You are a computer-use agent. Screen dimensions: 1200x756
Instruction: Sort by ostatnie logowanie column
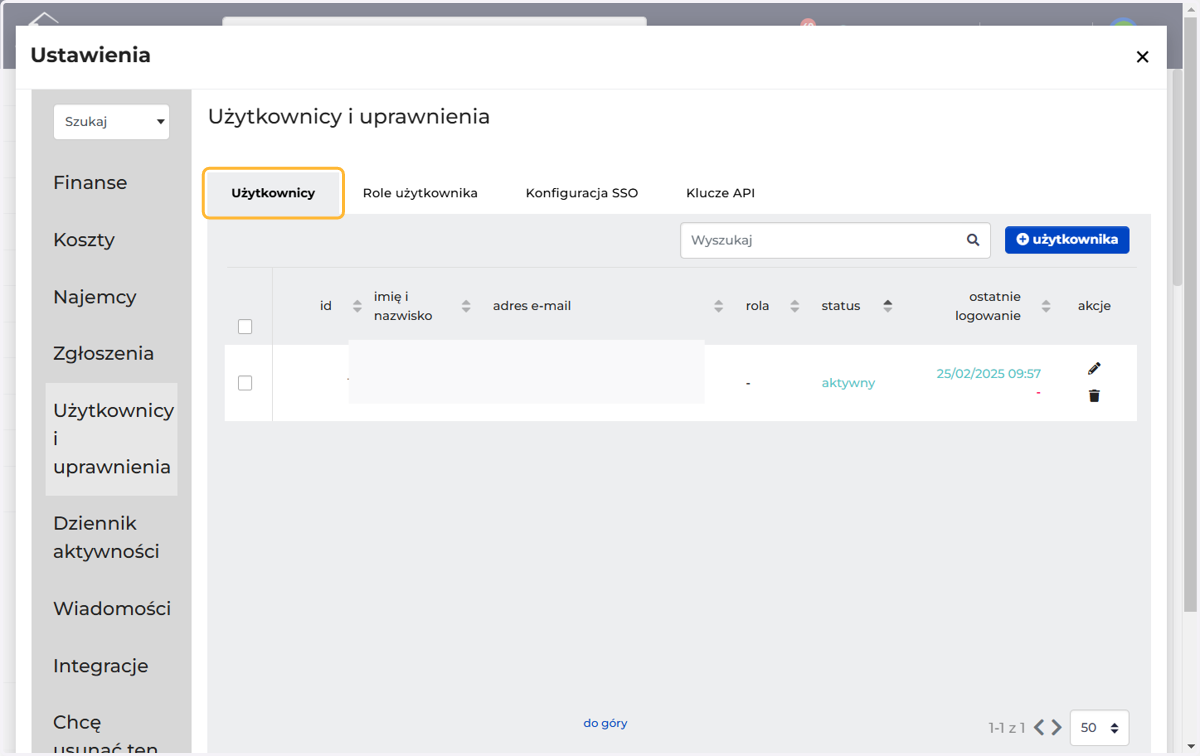[x=1046, y=306]
